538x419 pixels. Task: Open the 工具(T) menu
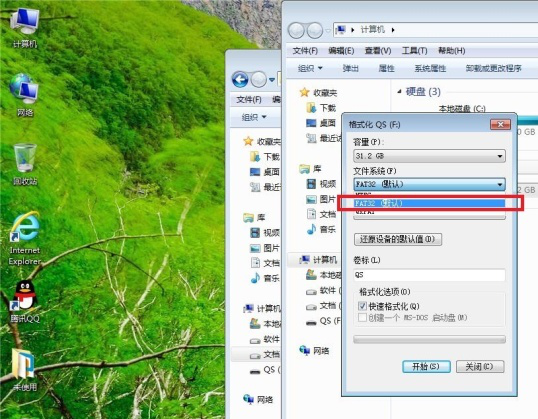414,51
